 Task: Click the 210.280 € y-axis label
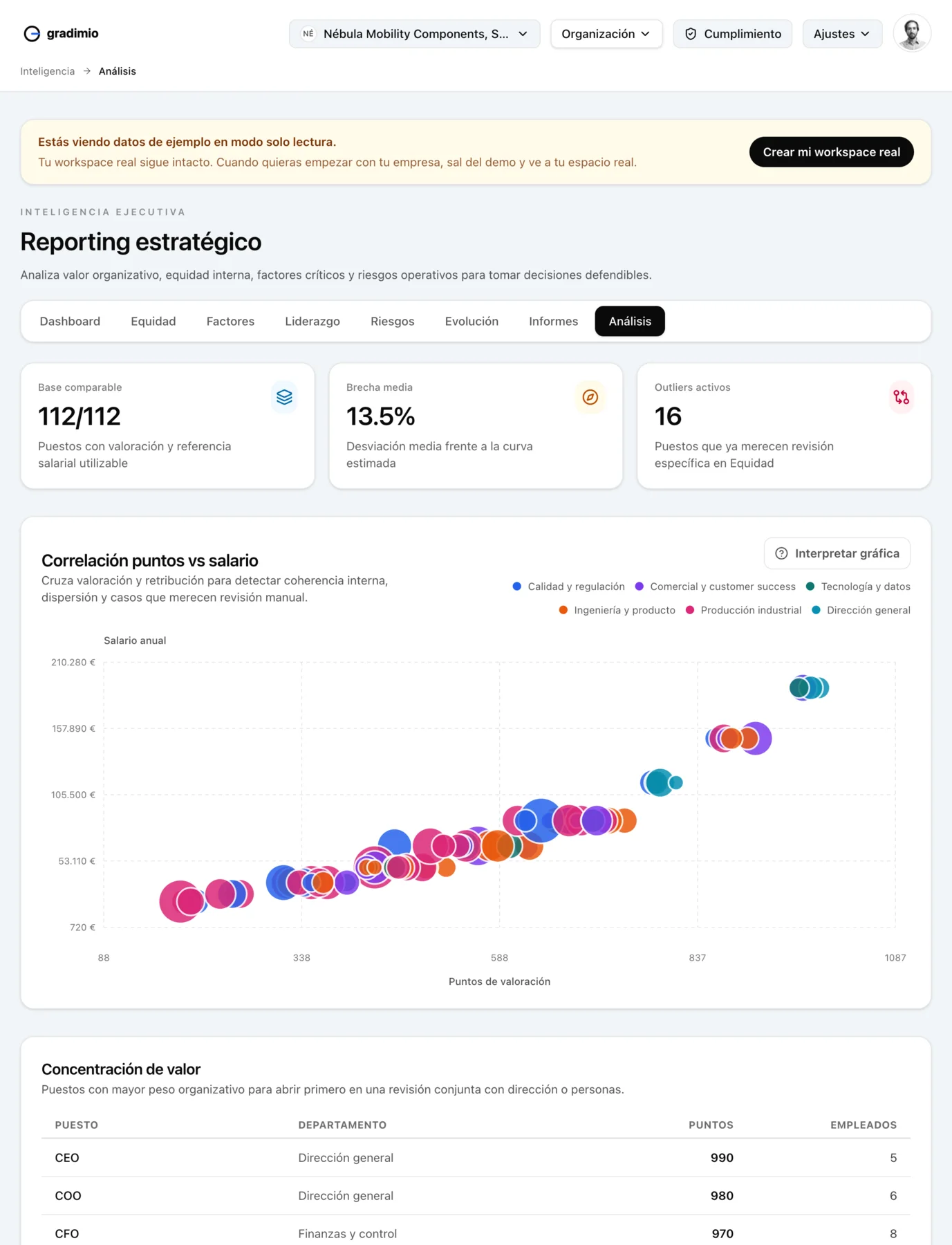[x=73, y=663]
